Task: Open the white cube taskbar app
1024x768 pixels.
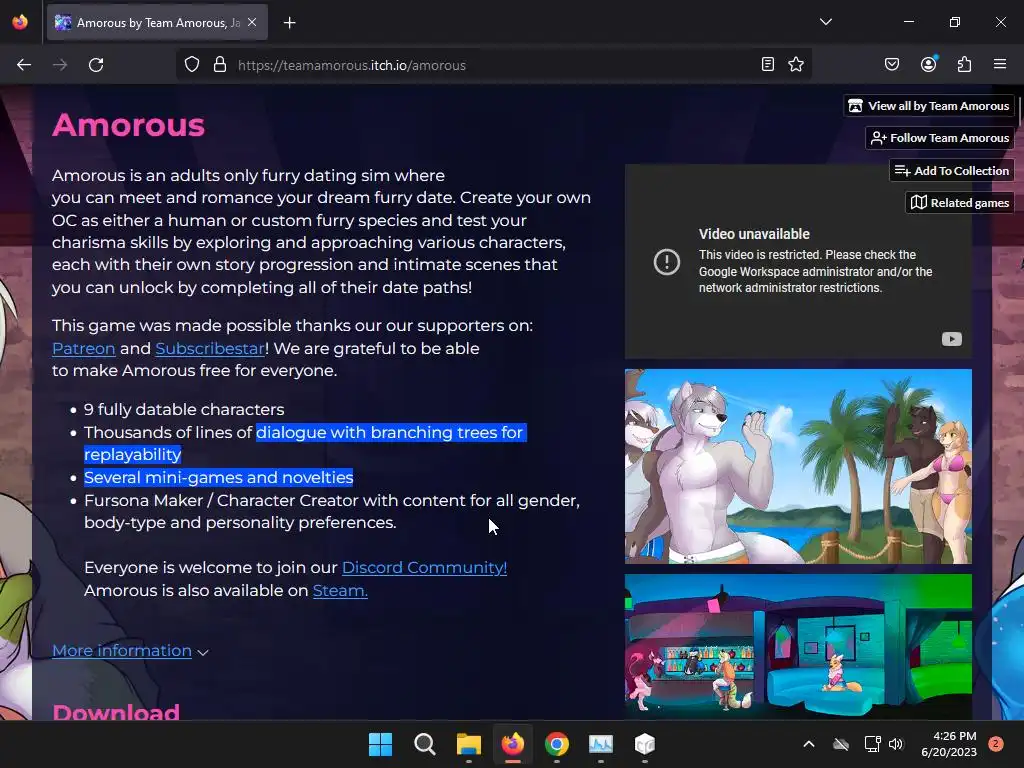Action: click(645, 744)
